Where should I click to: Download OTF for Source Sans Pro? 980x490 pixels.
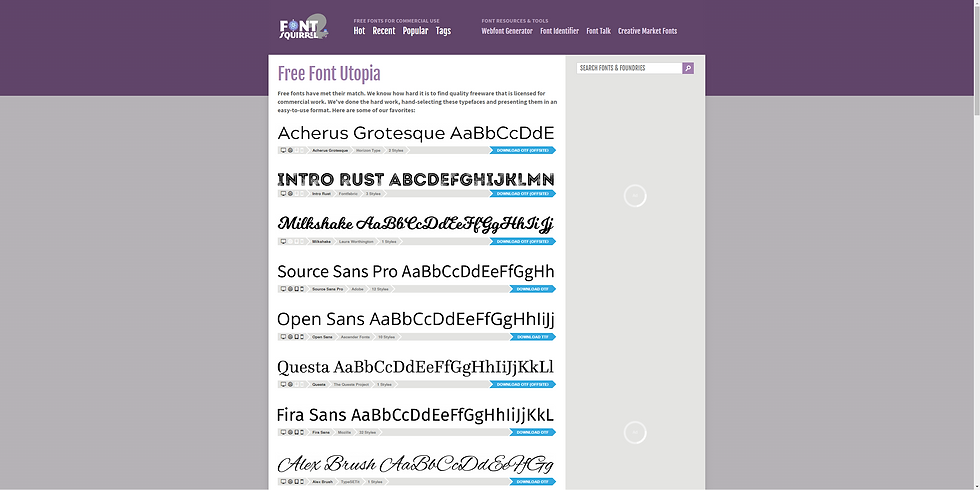tap(532, 289)
